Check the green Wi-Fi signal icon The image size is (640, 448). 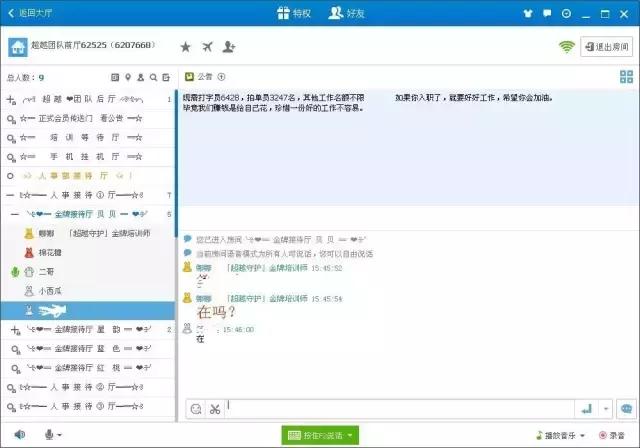567,47
